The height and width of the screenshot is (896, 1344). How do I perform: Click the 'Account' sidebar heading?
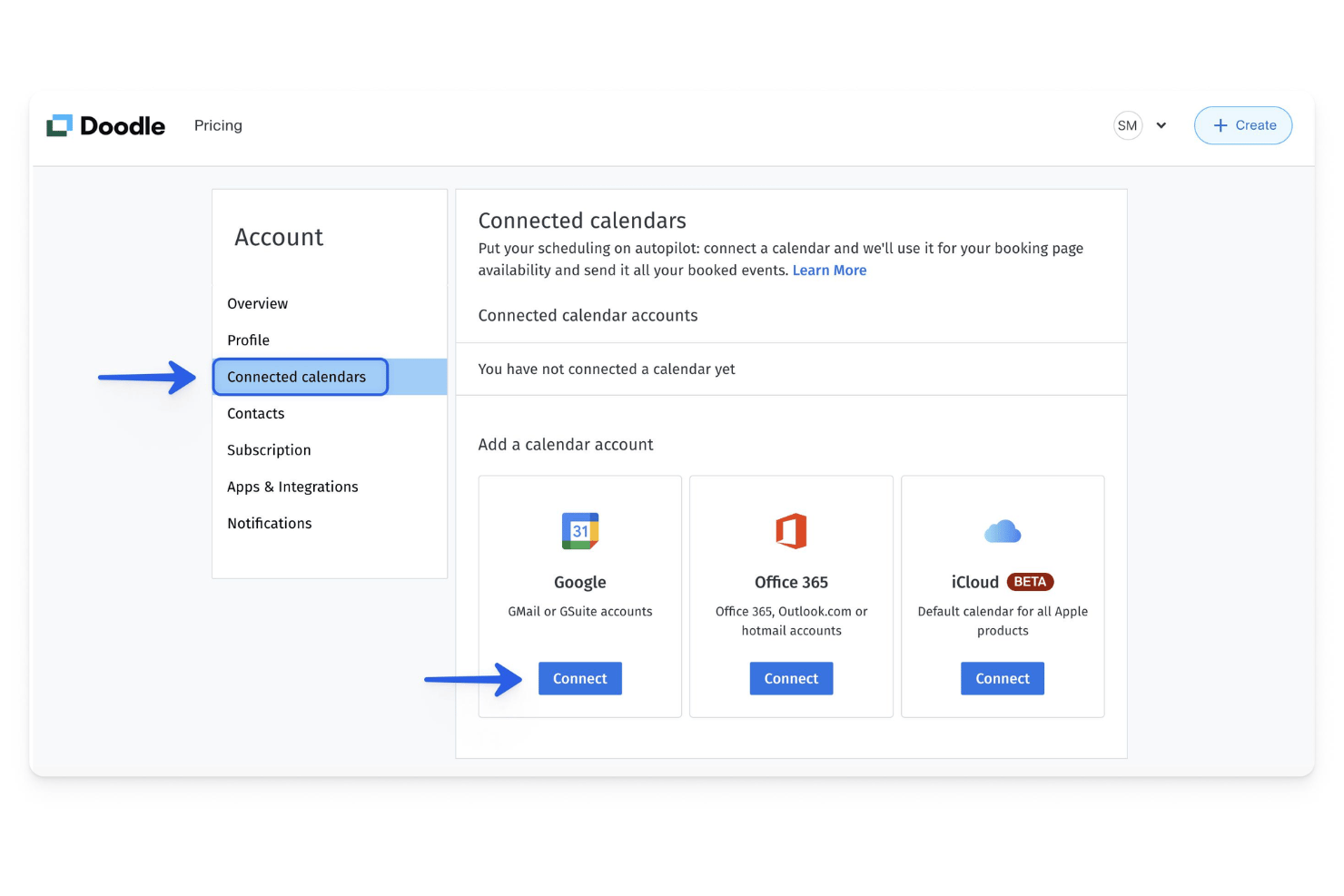(x=279, y=238)
